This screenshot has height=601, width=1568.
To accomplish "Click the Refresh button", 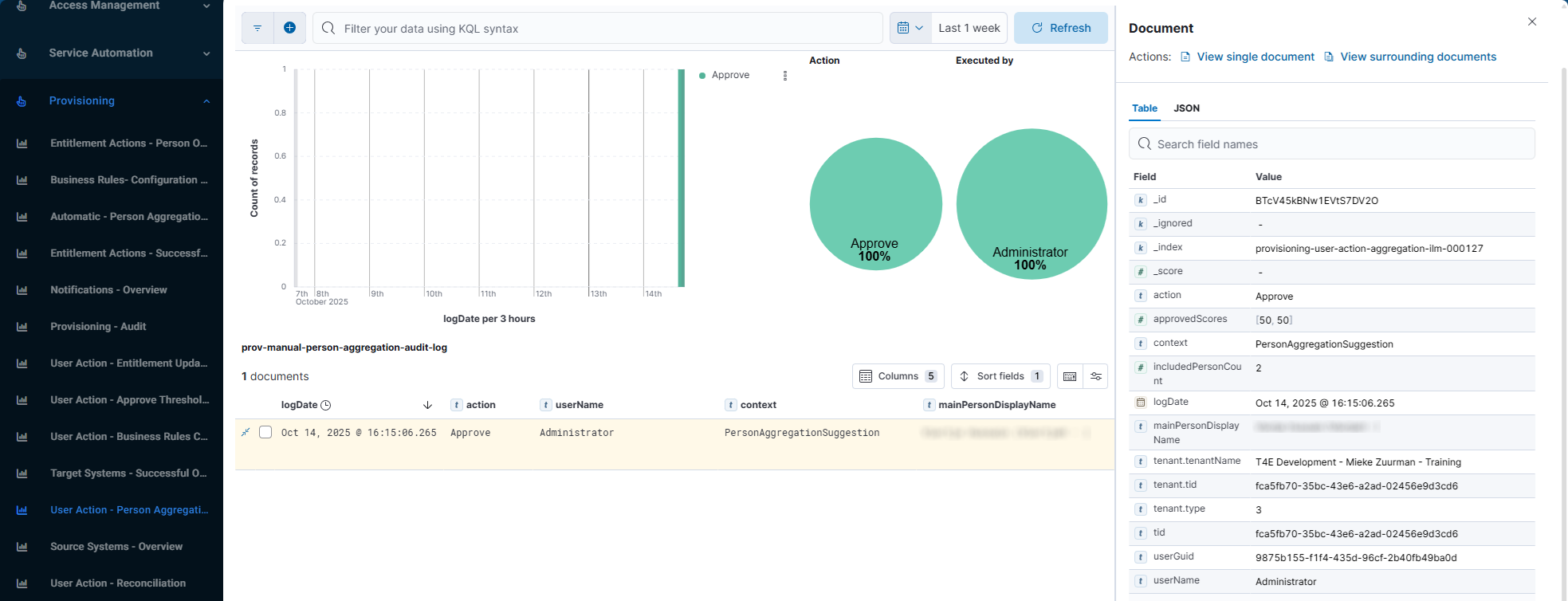I will [x=1061, y=28].
